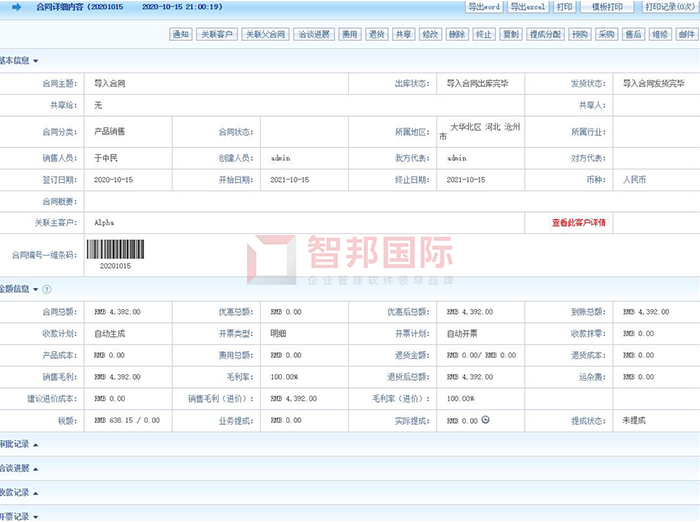Click the 预购 pre-purchase button
The width and height of the screenshot is (700, 522).
click(x=580, y=34)
